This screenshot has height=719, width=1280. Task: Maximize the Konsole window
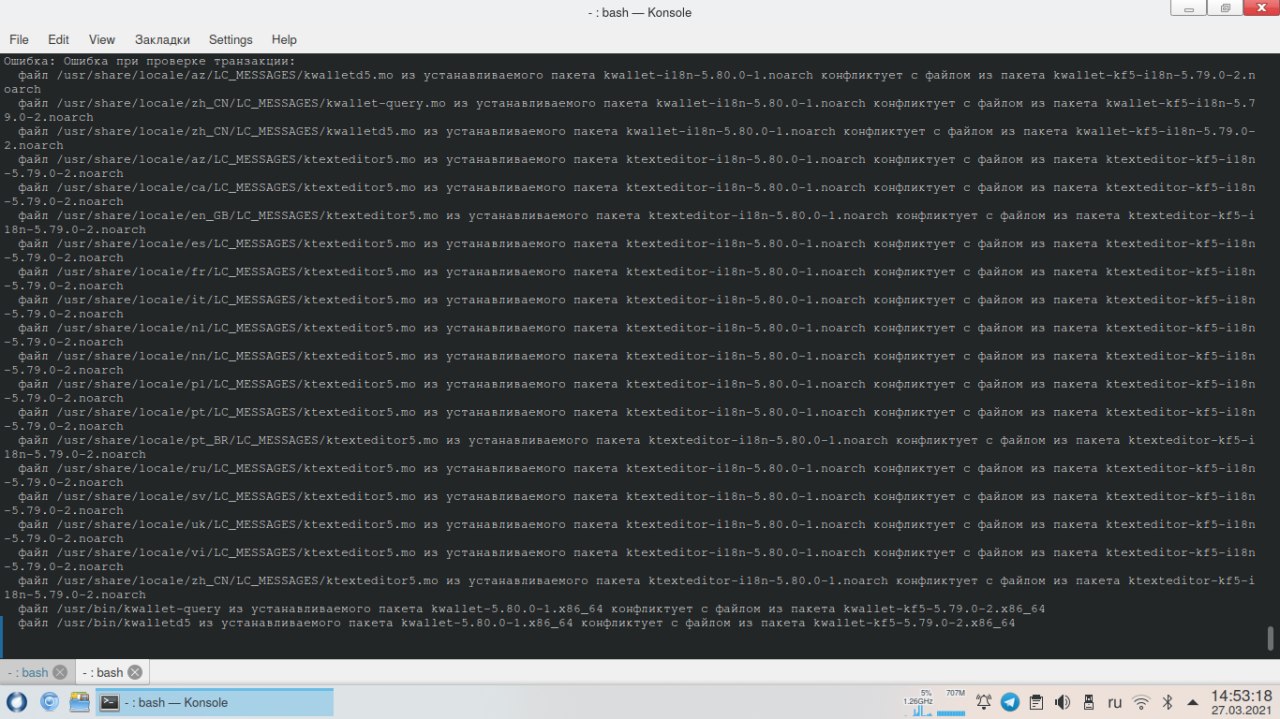pos(1224,8)
